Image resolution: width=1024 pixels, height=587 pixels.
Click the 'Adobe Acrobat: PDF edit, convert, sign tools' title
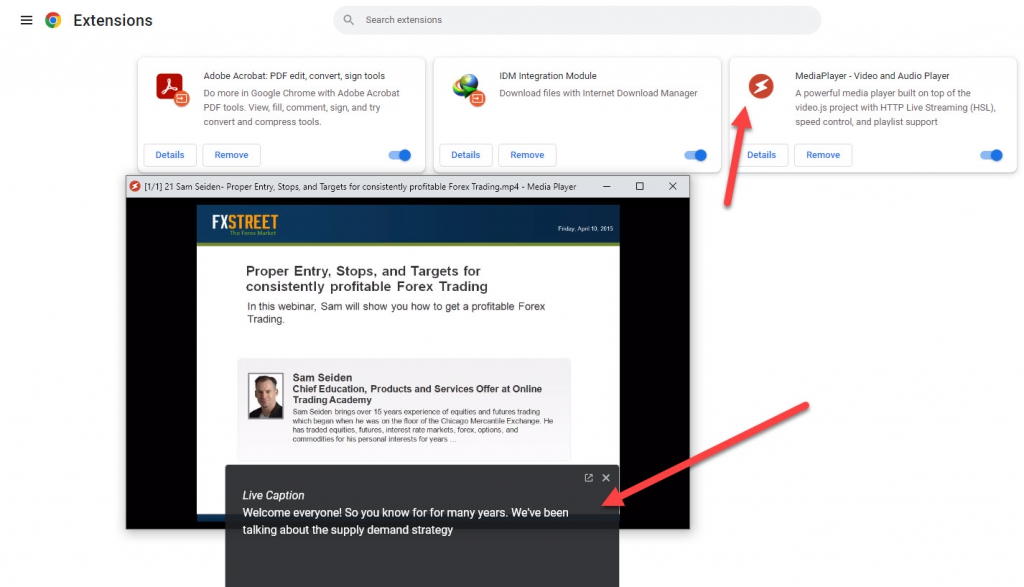point(294,76)
